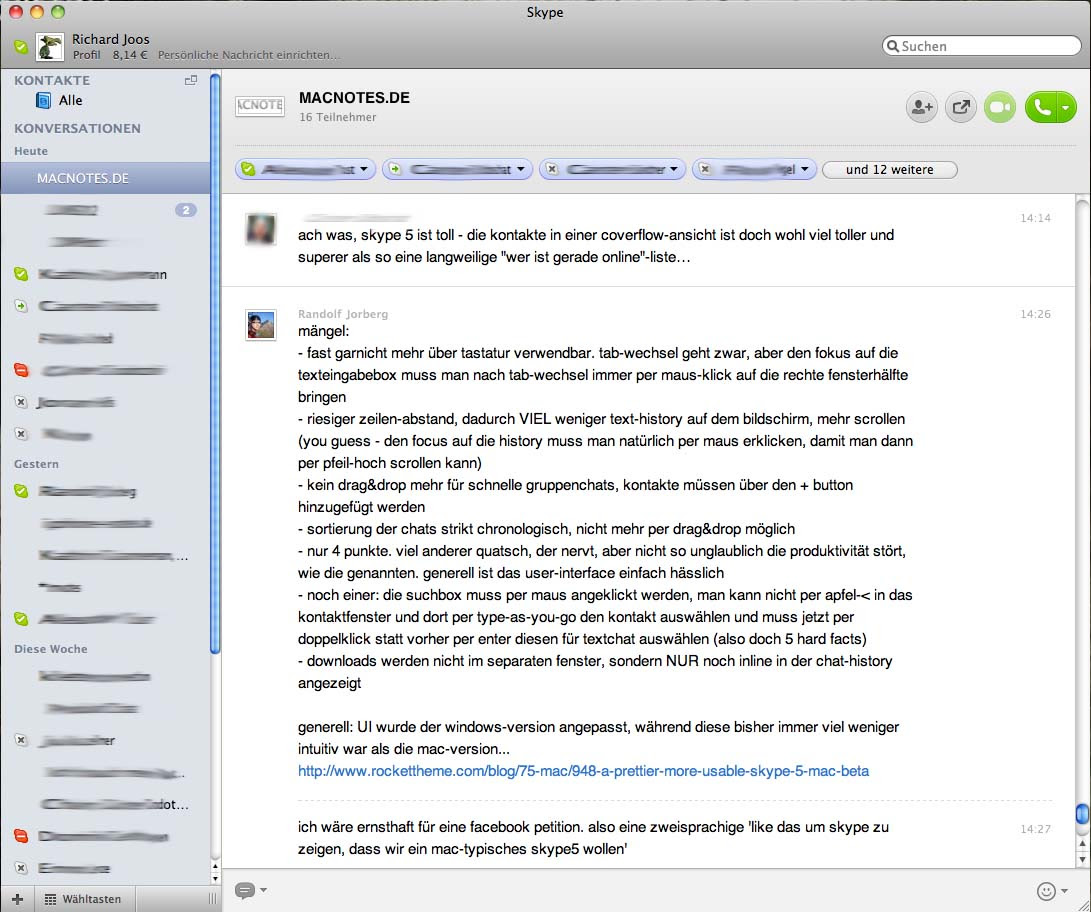Click the Suchen search field

pyautogui.click(x=981, y=46)
